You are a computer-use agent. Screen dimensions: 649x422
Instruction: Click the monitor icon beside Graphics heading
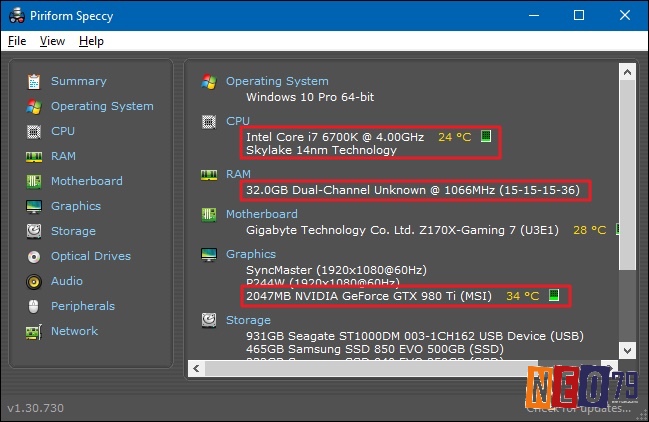pos(209,254)
